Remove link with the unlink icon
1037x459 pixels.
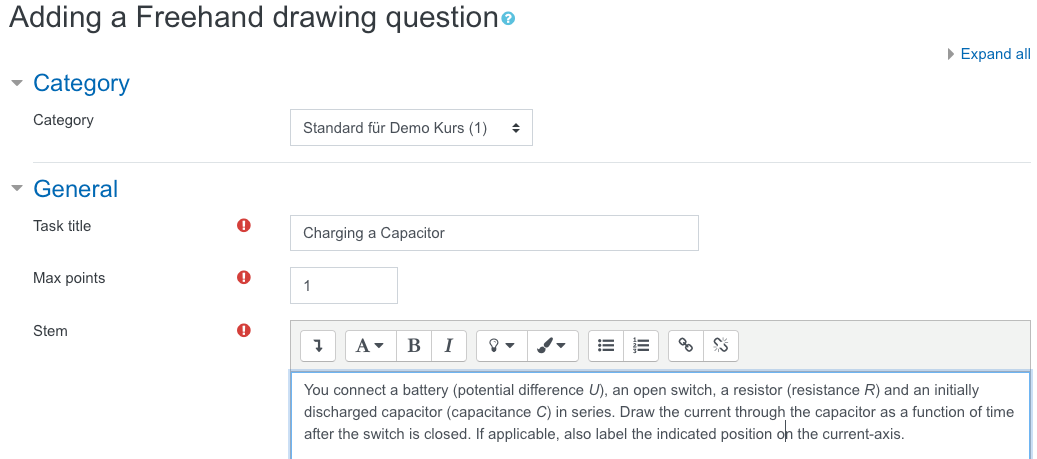pyautogui.click(x=721, y=346)
